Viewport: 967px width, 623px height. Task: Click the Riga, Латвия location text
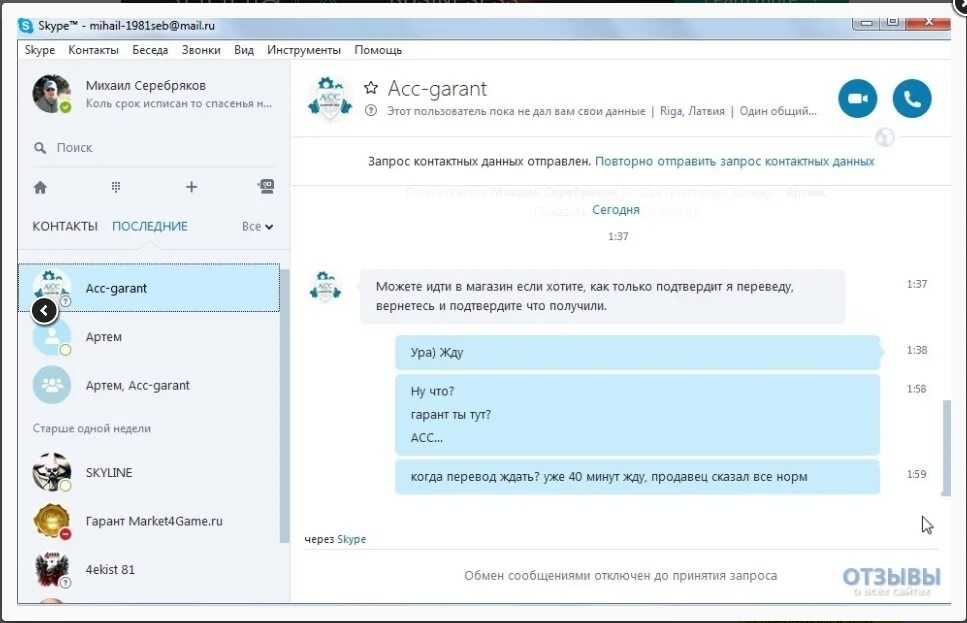tap(692, 111)
